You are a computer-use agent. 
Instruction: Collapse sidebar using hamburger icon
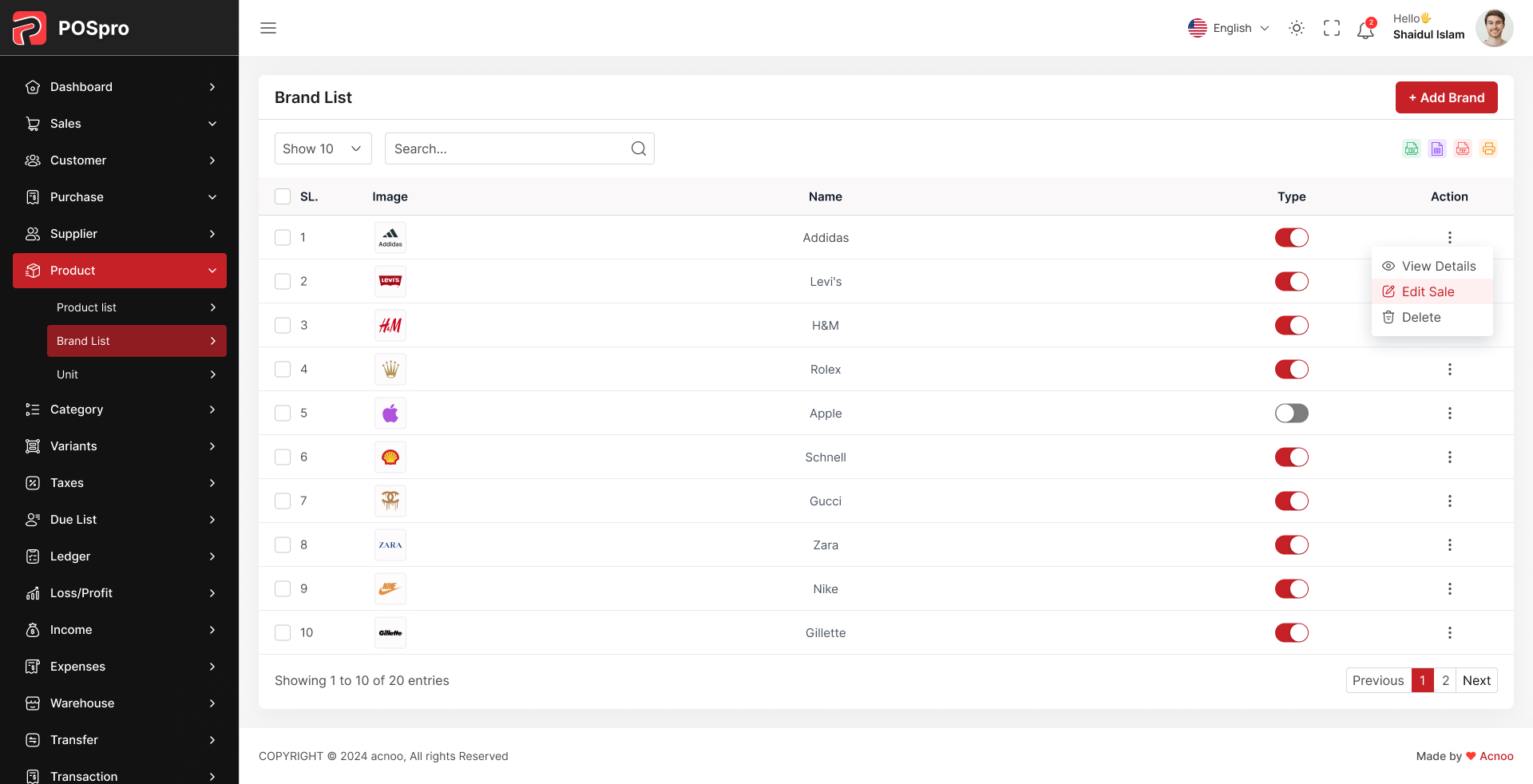[x=267, y=28]
